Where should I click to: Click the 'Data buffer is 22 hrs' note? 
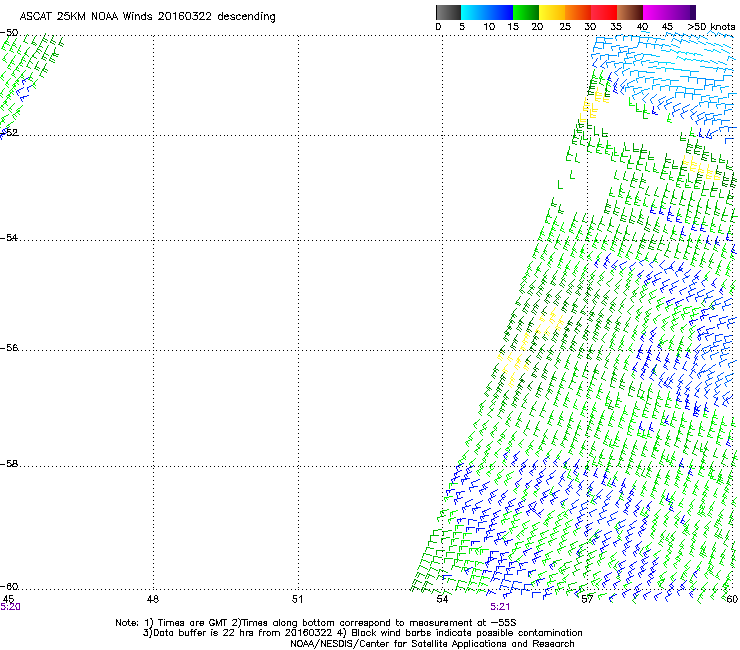click(362, 633)
